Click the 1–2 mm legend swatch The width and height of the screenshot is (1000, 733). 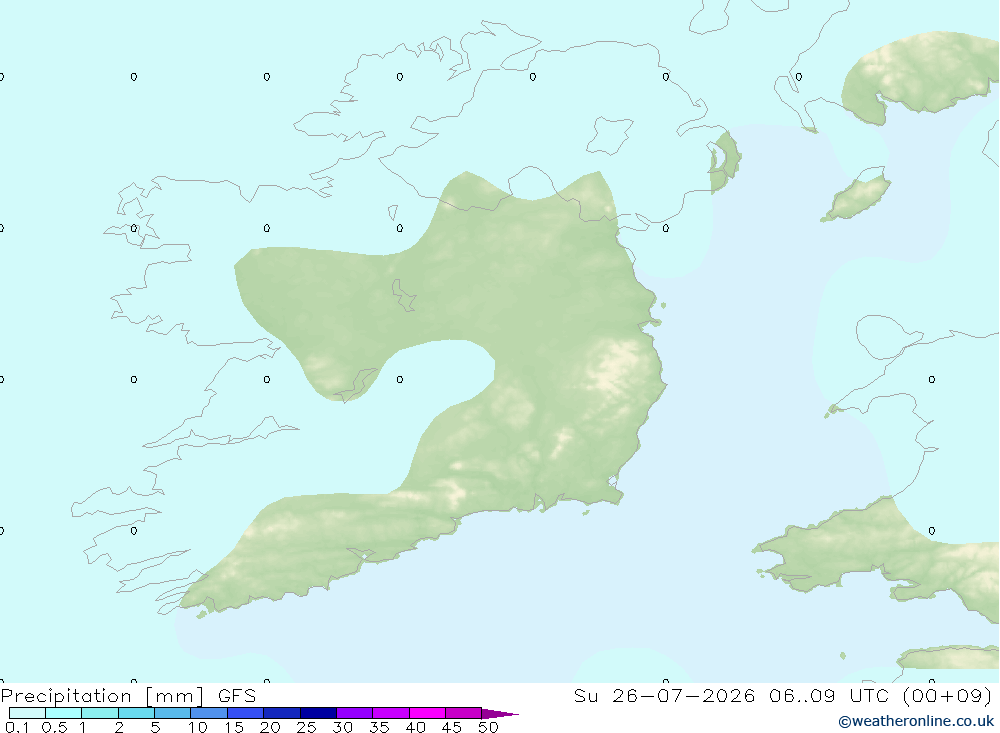pos(100,713)
